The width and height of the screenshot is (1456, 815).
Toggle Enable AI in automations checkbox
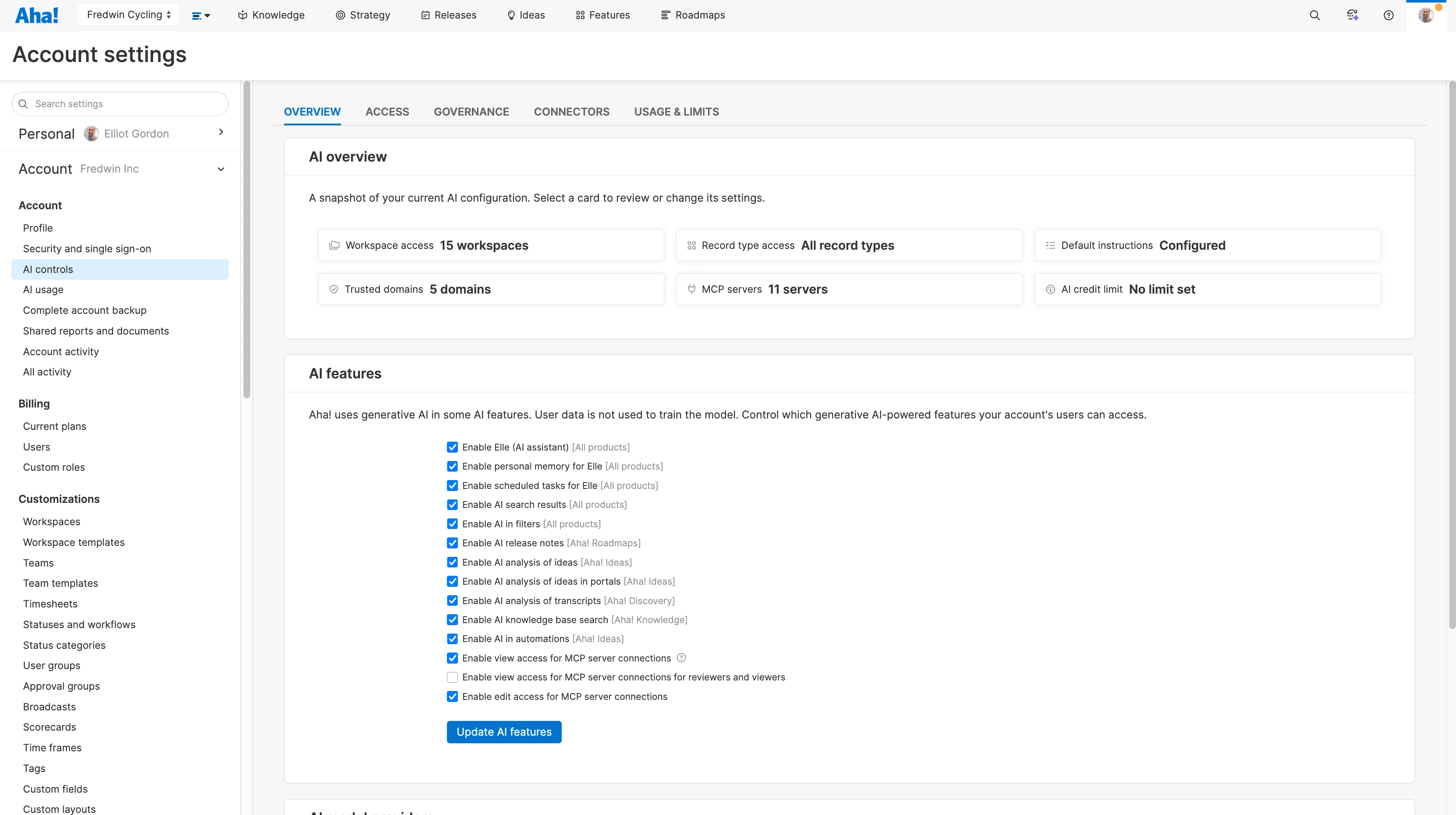click(452, 639)
